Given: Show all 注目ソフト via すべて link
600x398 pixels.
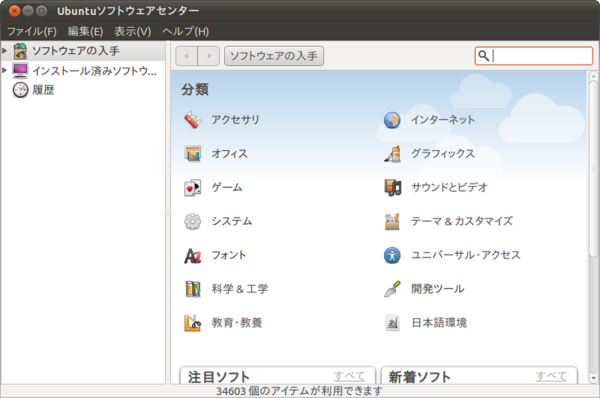Looking at the screenshot, I should click(x=349, y=376).
